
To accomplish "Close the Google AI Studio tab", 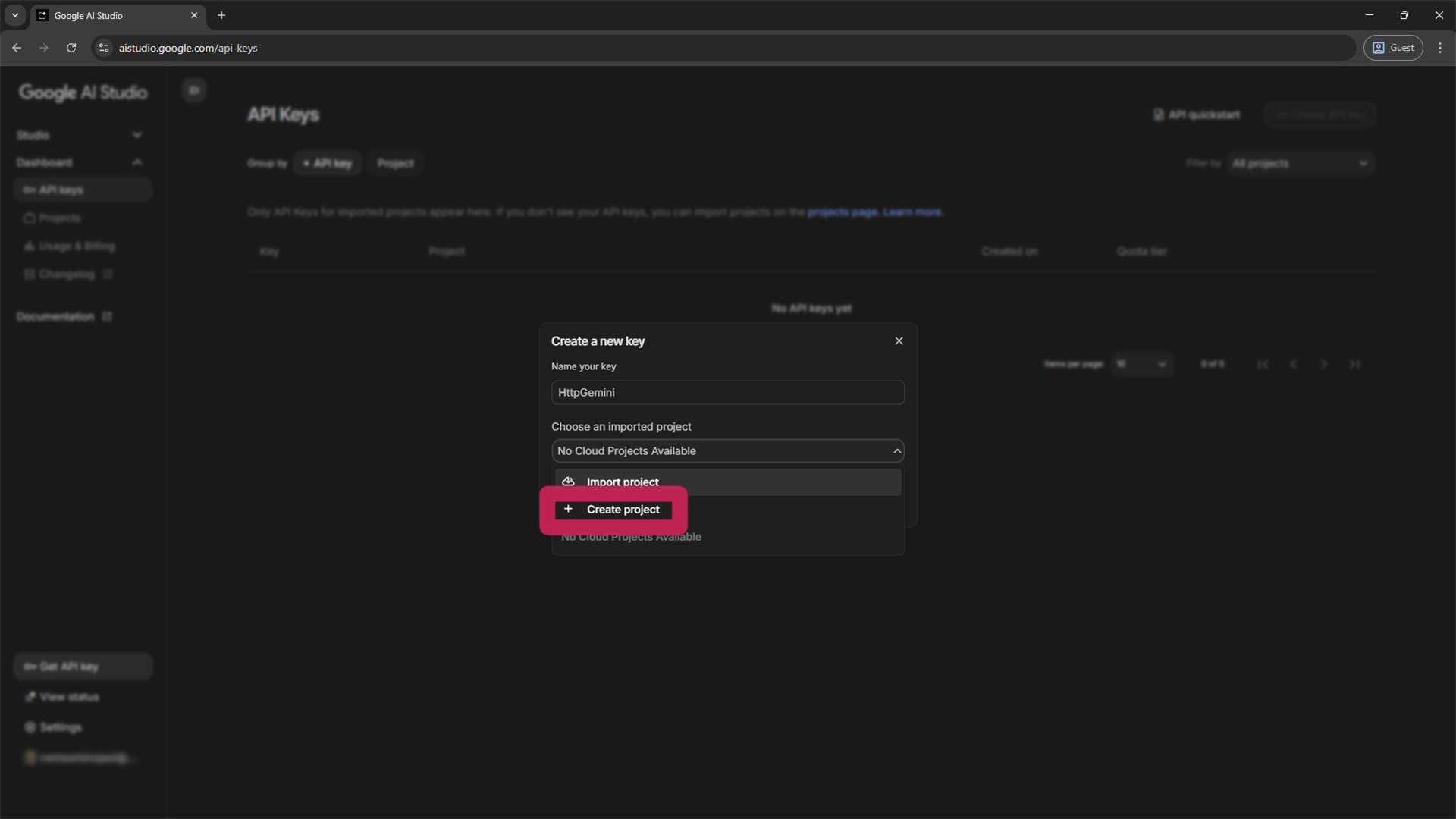I will (x=194, y=15).
